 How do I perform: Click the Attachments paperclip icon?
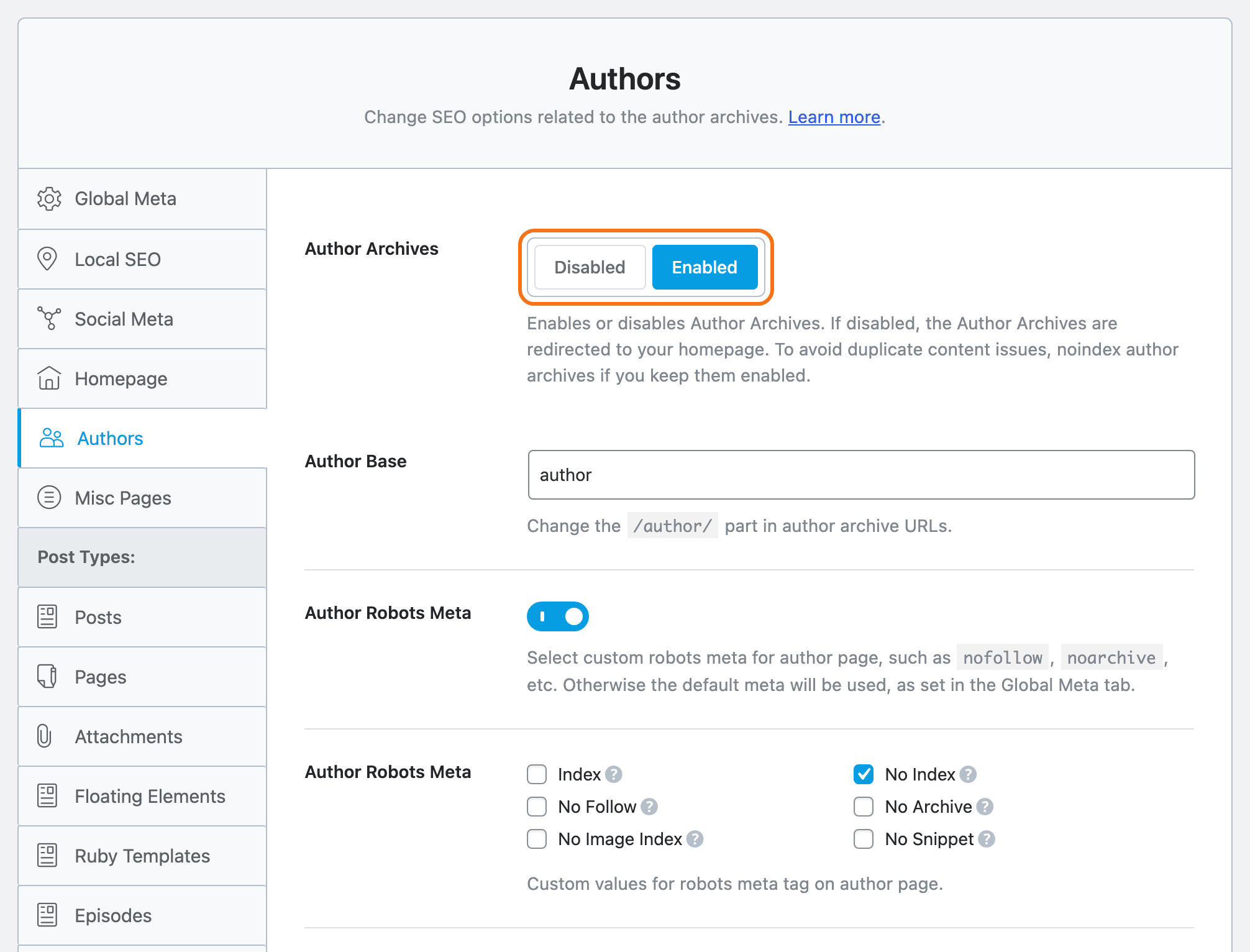point(44,736)
